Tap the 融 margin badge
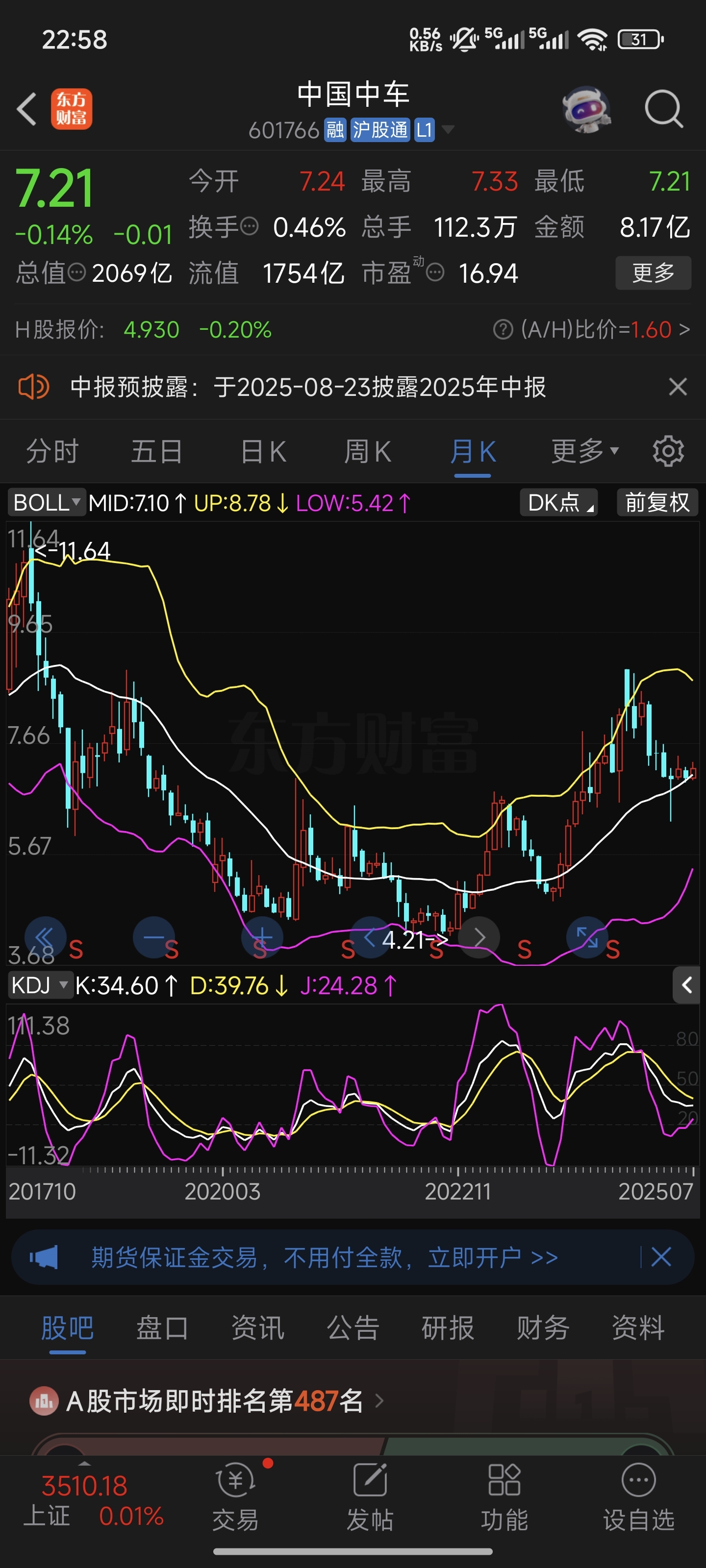 [335, 130]
